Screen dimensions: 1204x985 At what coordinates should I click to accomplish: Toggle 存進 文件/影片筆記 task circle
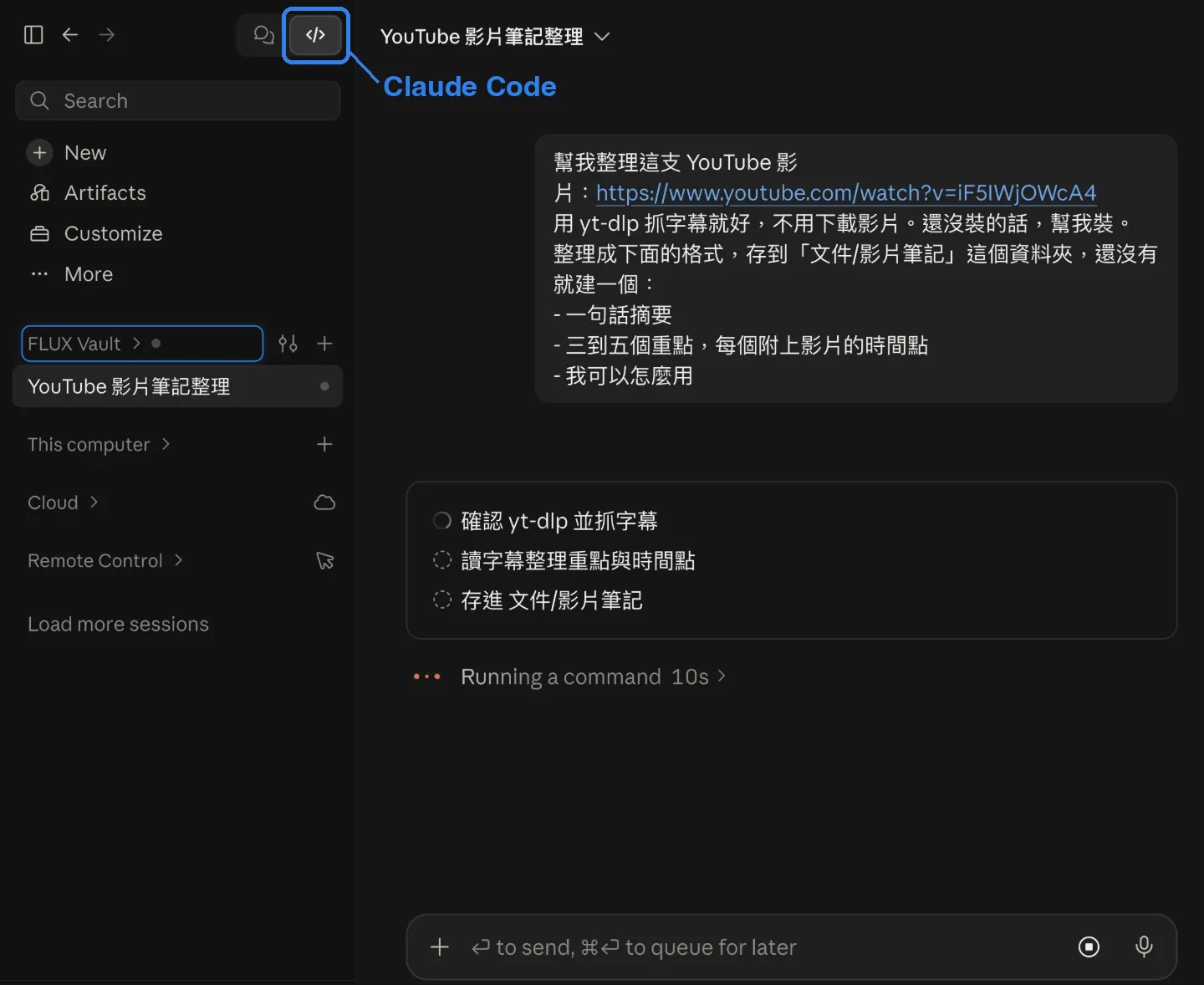[x=442, y=600]
